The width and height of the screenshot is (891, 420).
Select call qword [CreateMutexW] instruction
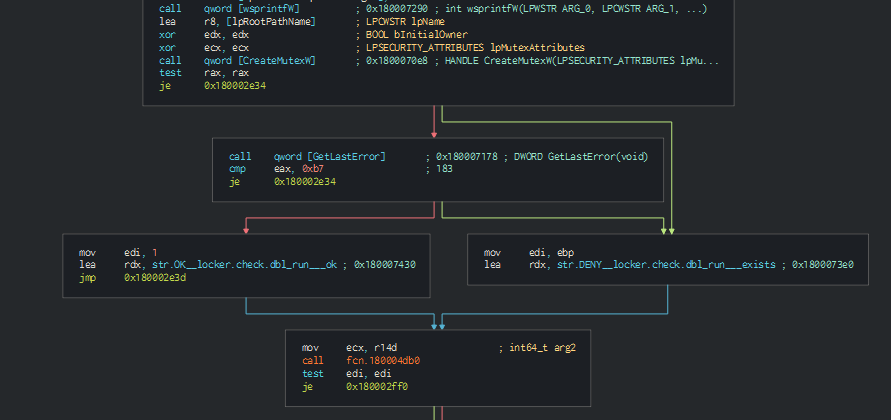pyautogui.click(x=238, y=60)
